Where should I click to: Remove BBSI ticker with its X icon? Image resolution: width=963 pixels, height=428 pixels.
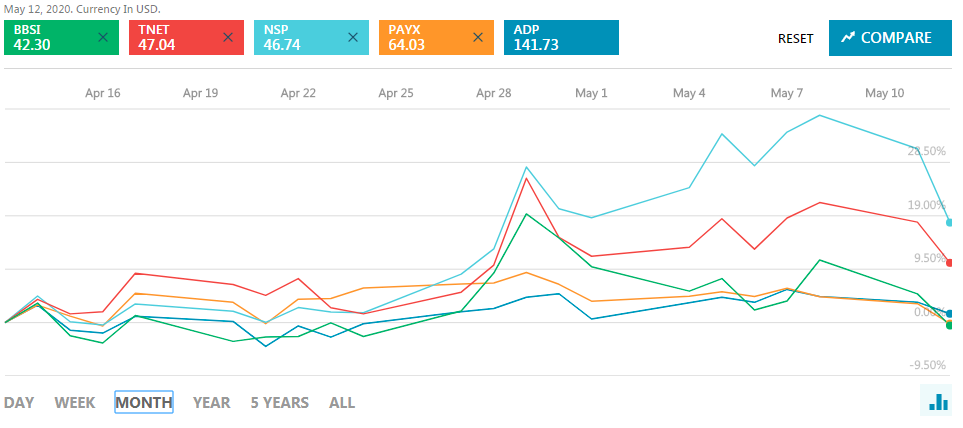pyautogui.click(x=103, y=37)
